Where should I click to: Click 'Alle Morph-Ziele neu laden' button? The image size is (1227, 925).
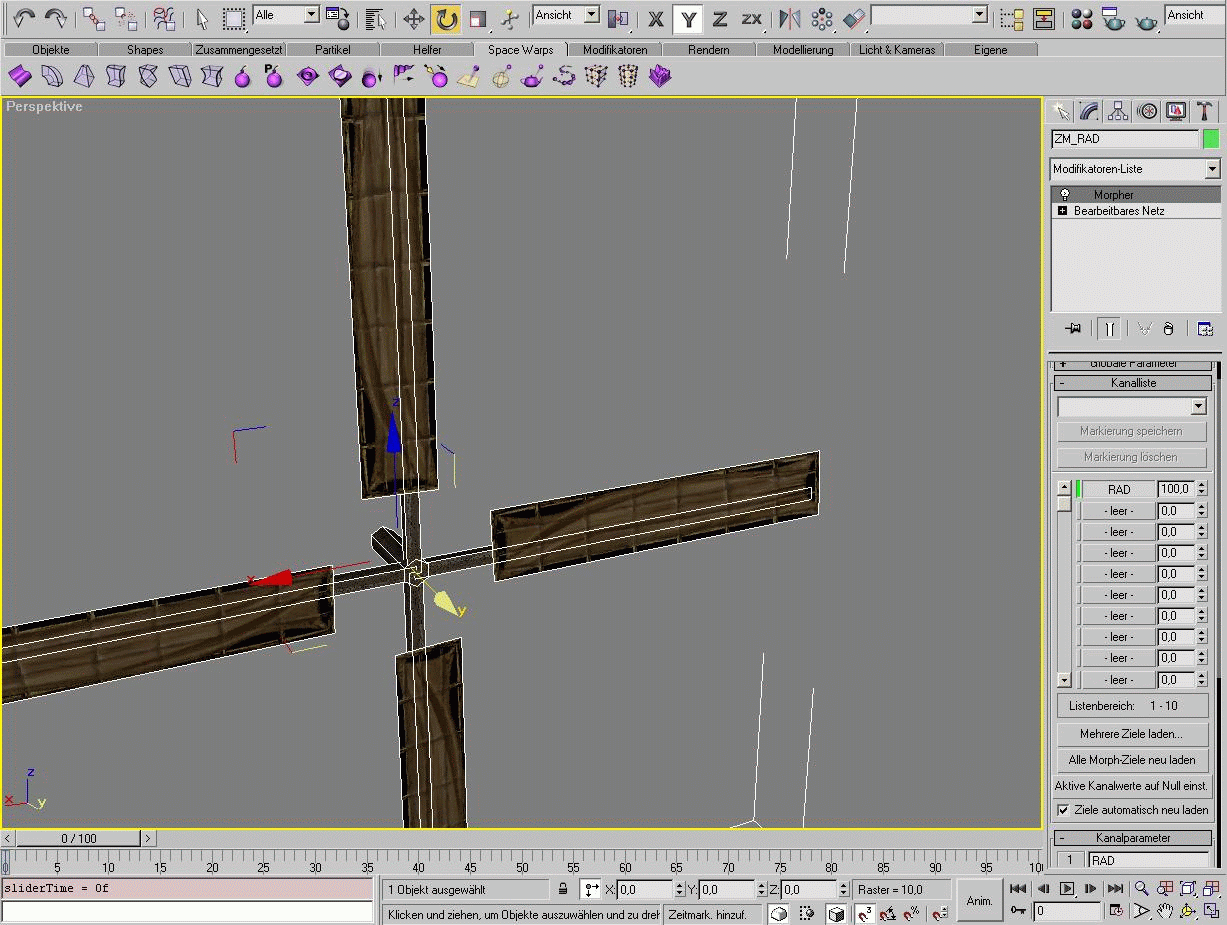click(1131, 760)
